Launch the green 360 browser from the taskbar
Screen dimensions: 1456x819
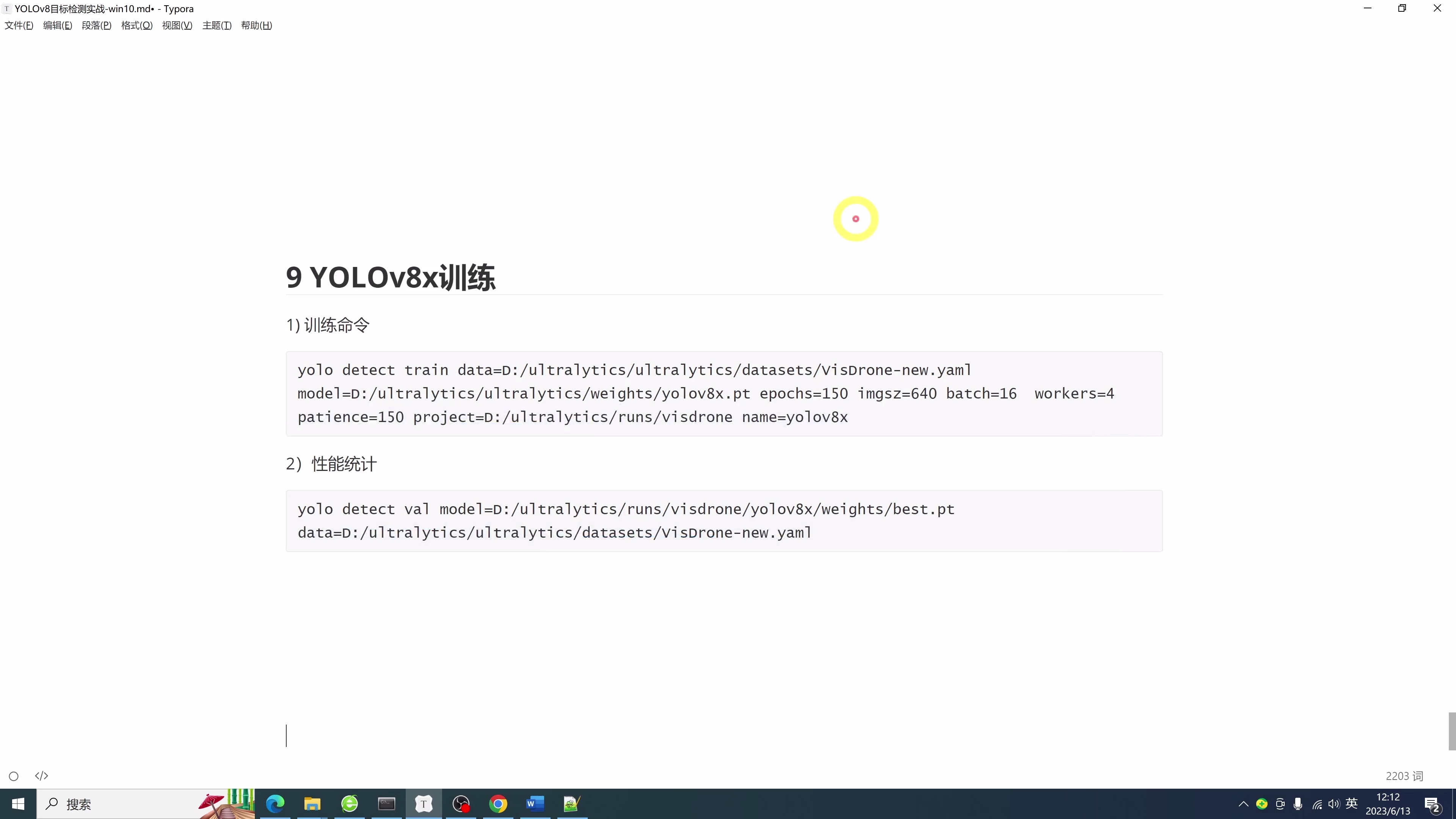click(349, 804)
